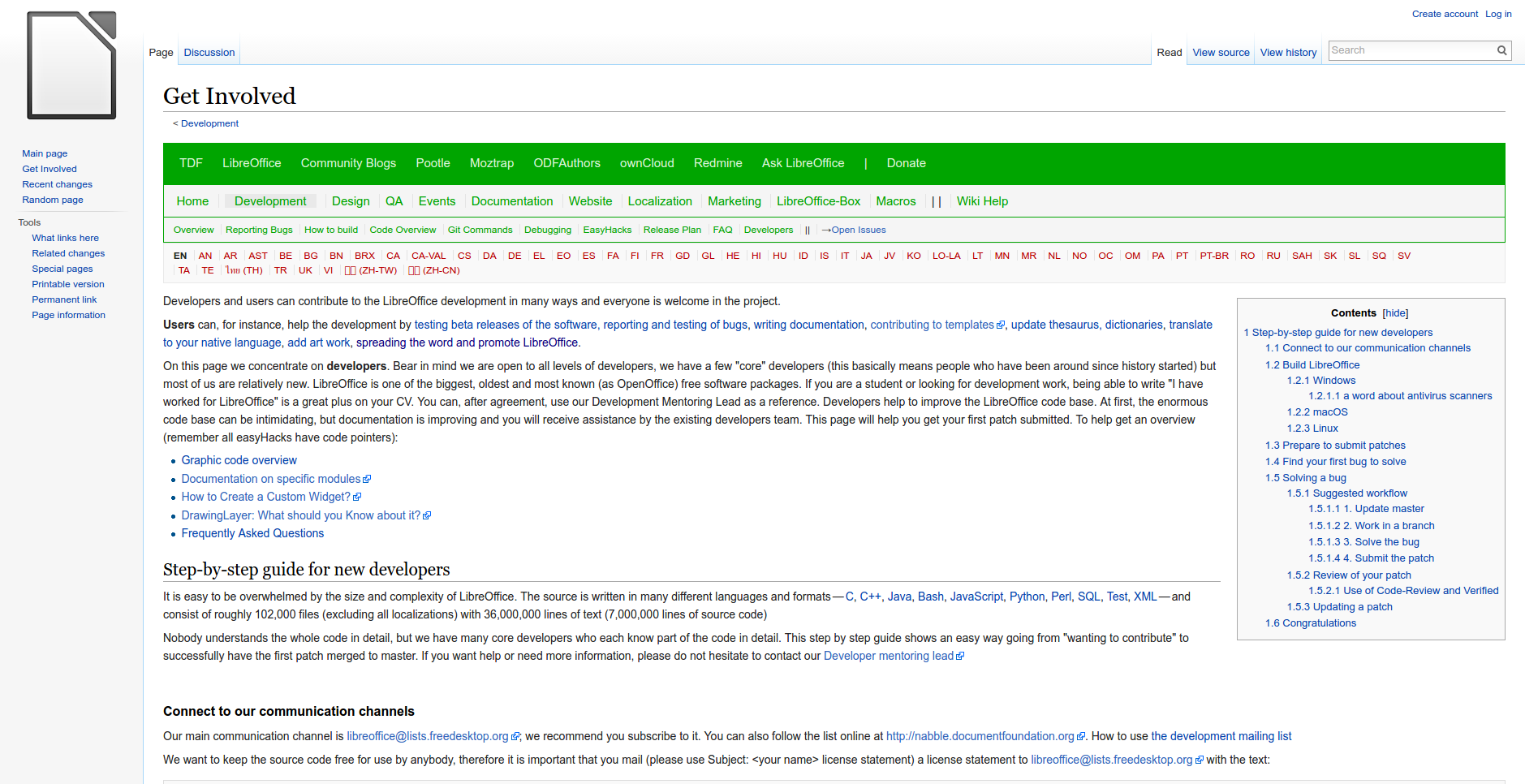Open Recent changes in sidebar
The height and width of the screenshot is (784, 1525).
(57, 184)
